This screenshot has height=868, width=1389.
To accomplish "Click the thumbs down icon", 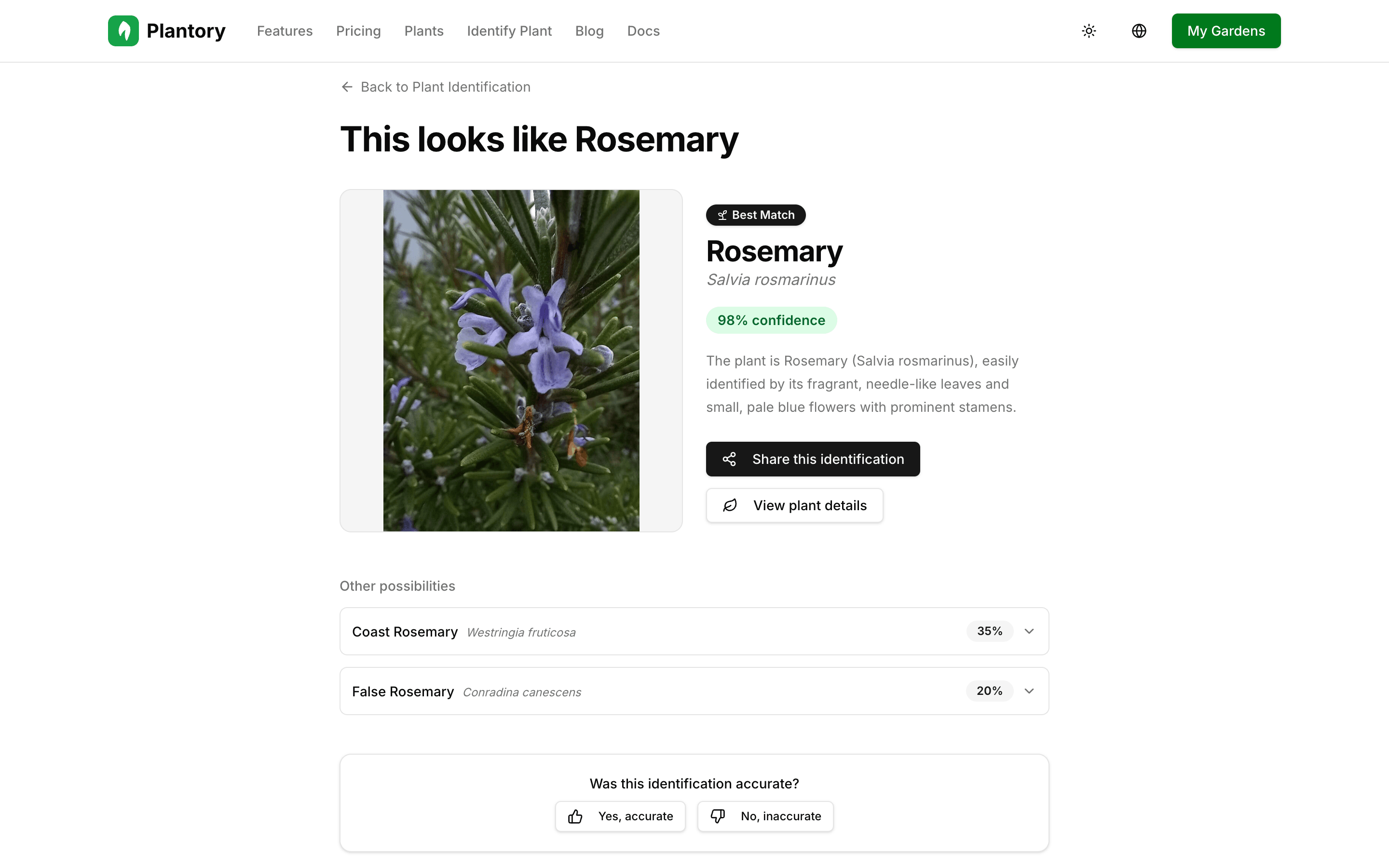I will point(718,816).
